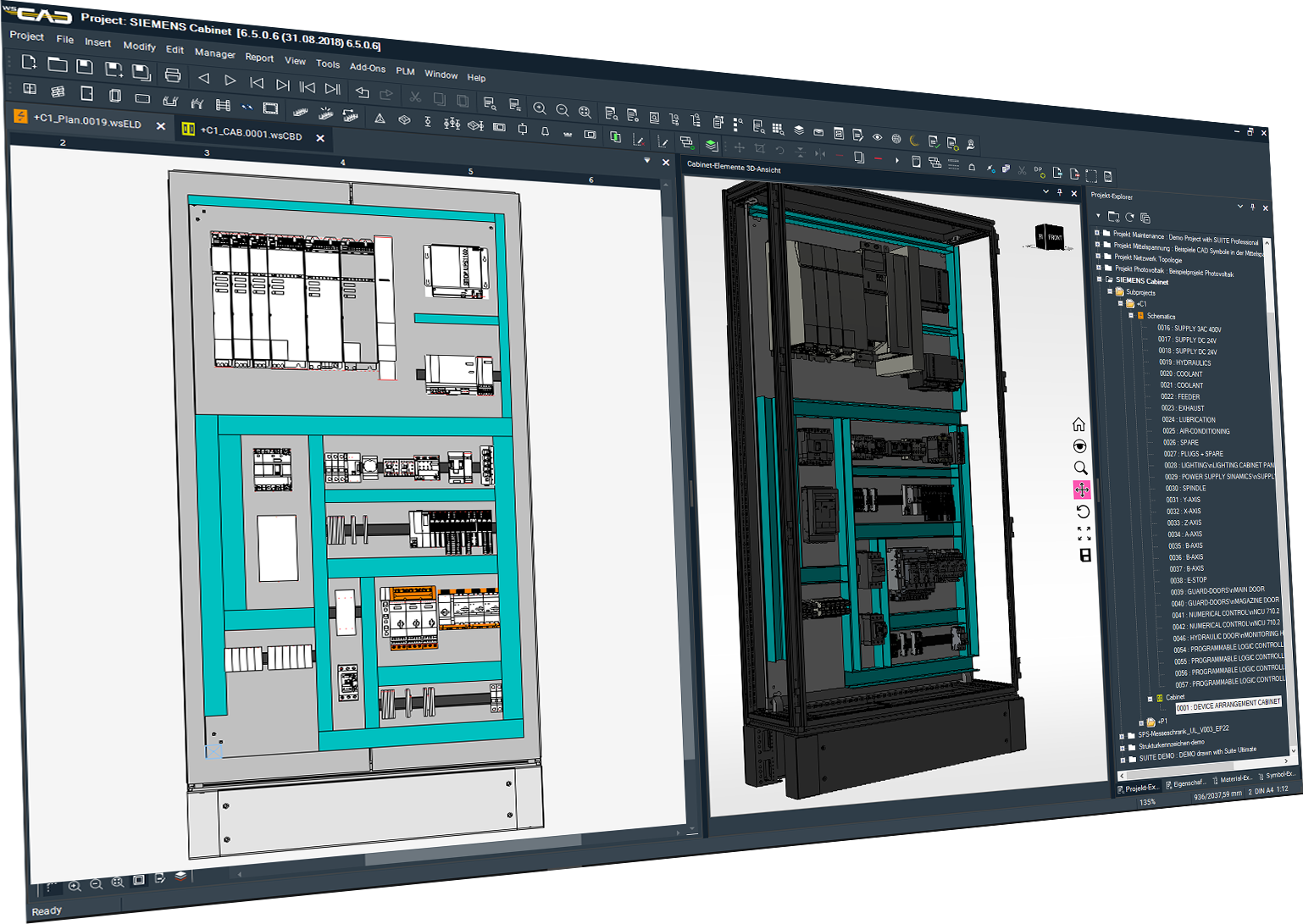The image size is (1303, 924).
Task: Collapse the SIEMENS Cabinet tree node
Action: click(1101, 279)
